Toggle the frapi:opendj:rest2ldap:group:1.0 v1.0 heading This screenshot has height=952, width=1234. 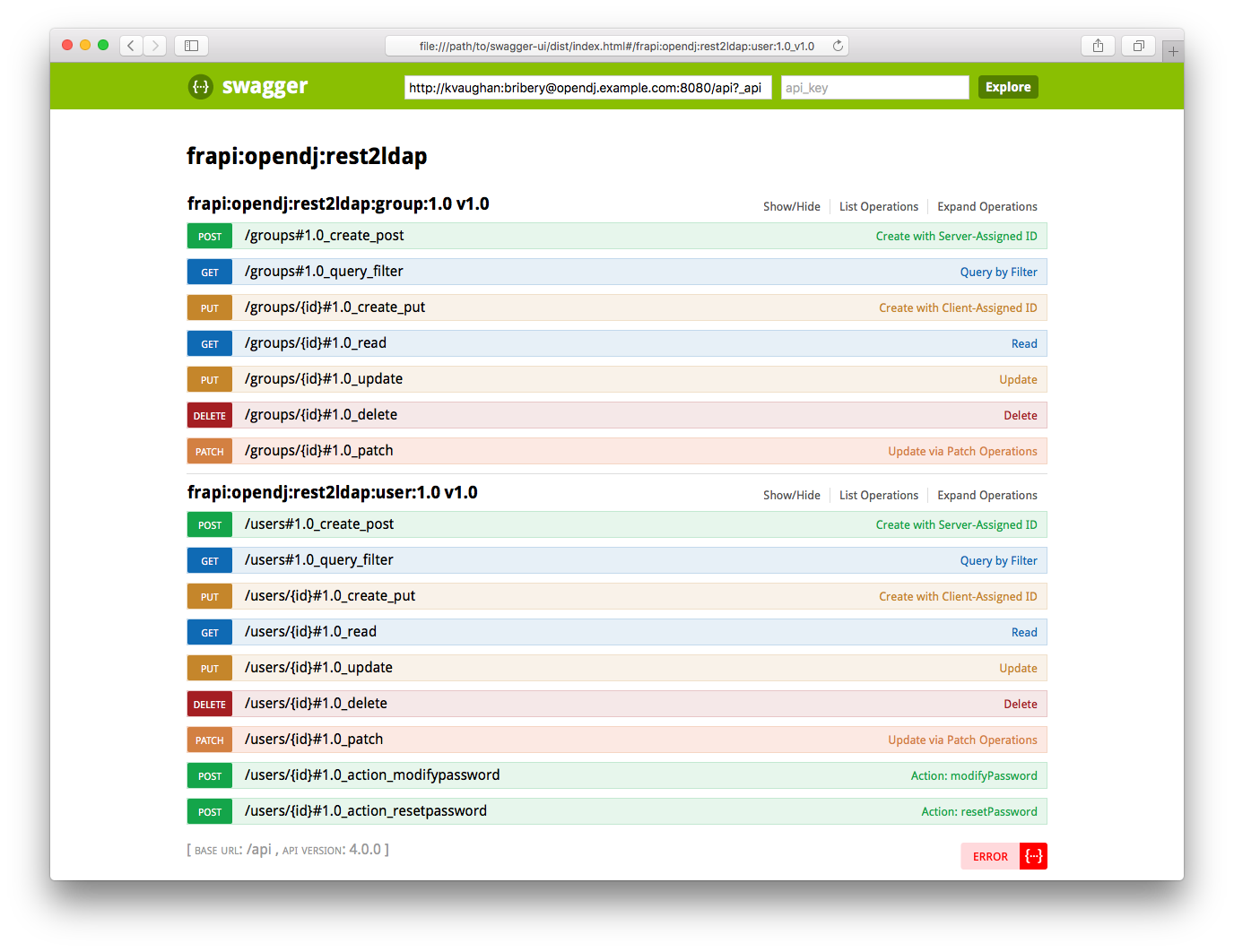click(x=338, y=204)
